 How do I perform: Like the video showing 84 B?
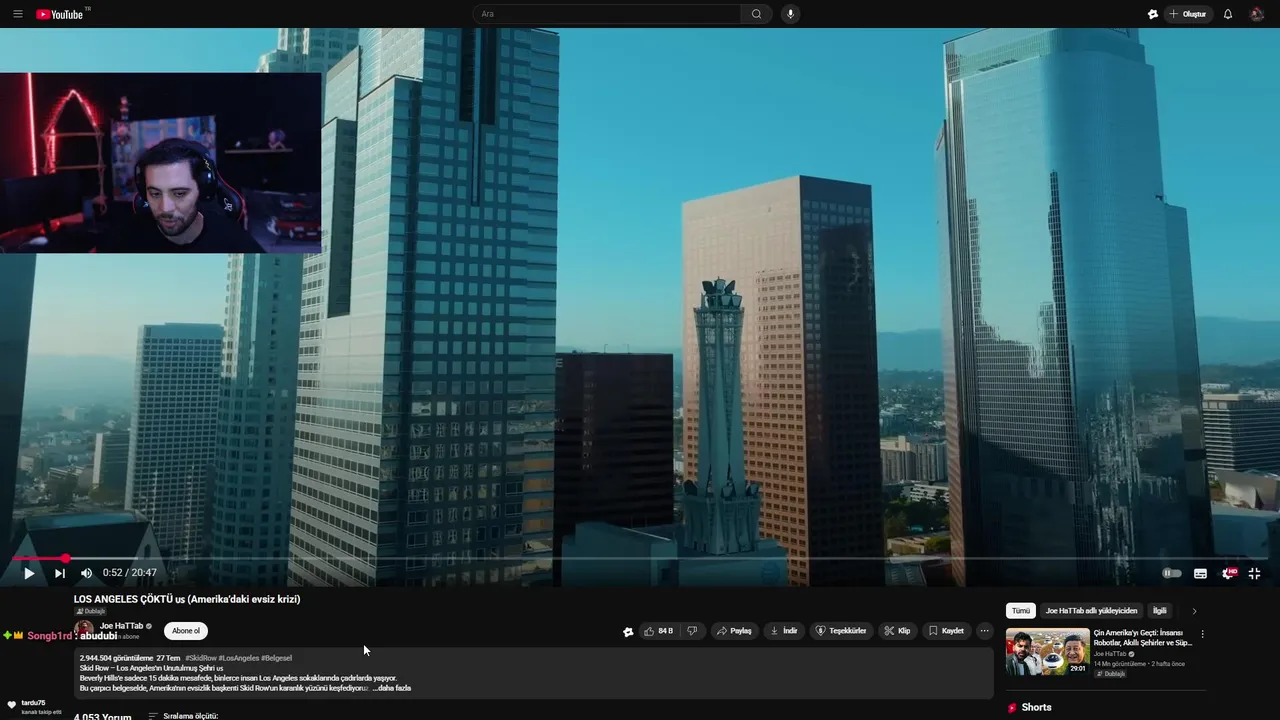click(658, 631)
